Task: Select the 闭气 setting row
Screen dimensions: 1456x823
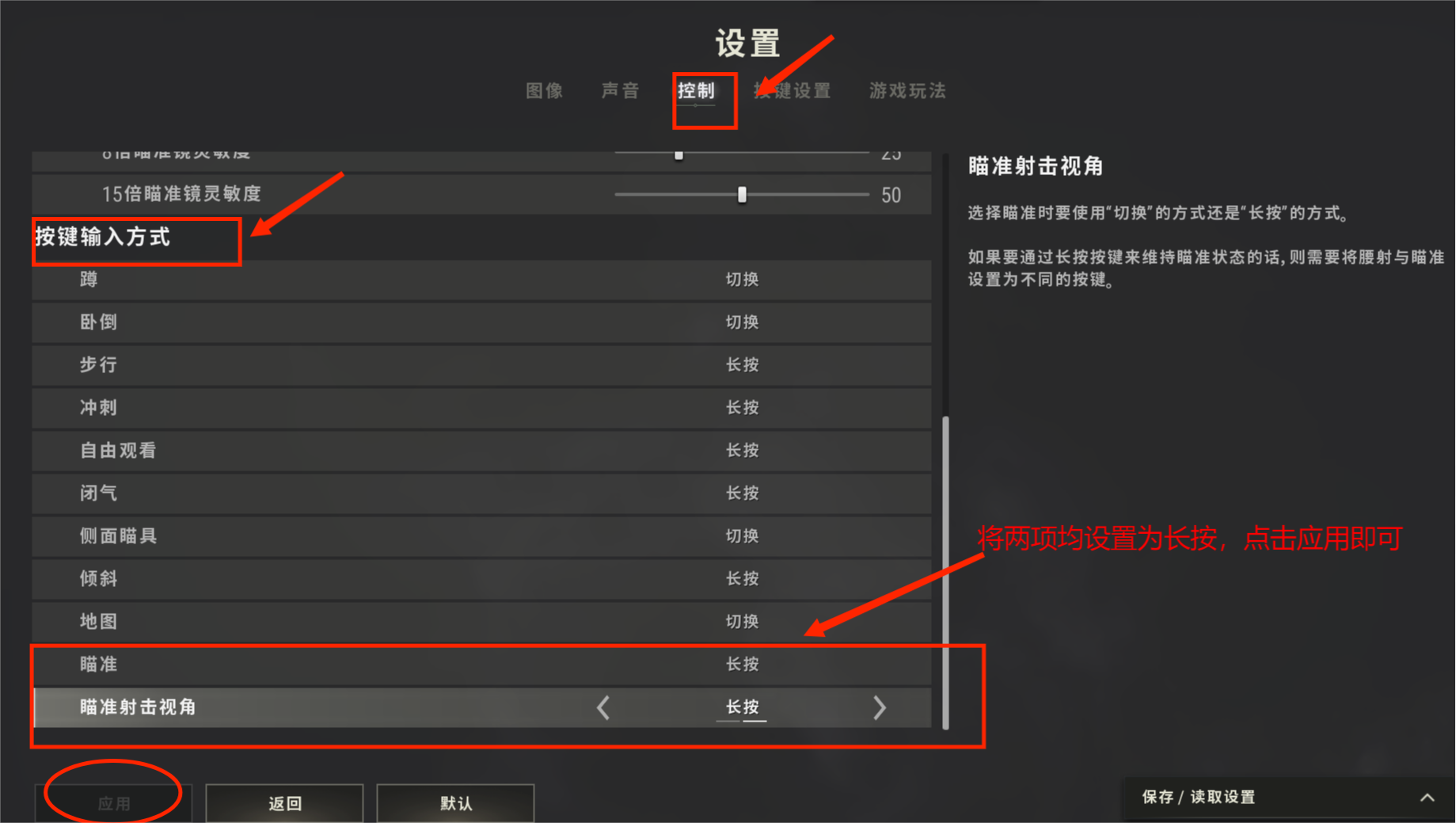Action: coord(481,493)
